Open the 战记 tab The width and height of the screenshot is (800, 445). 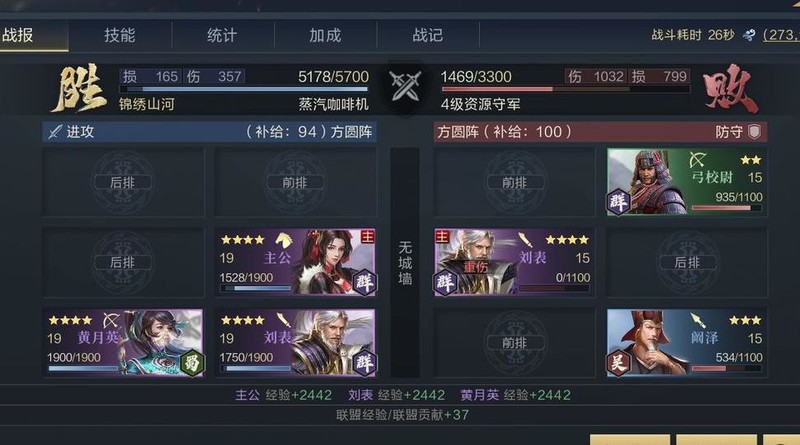(x=428, y=35)
